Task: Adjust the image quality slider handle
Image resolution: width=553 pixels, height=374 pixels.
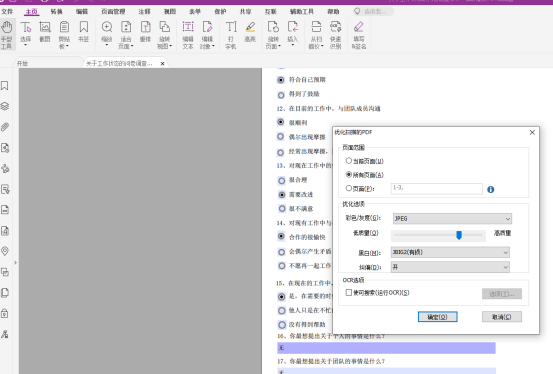Action: 459,235
